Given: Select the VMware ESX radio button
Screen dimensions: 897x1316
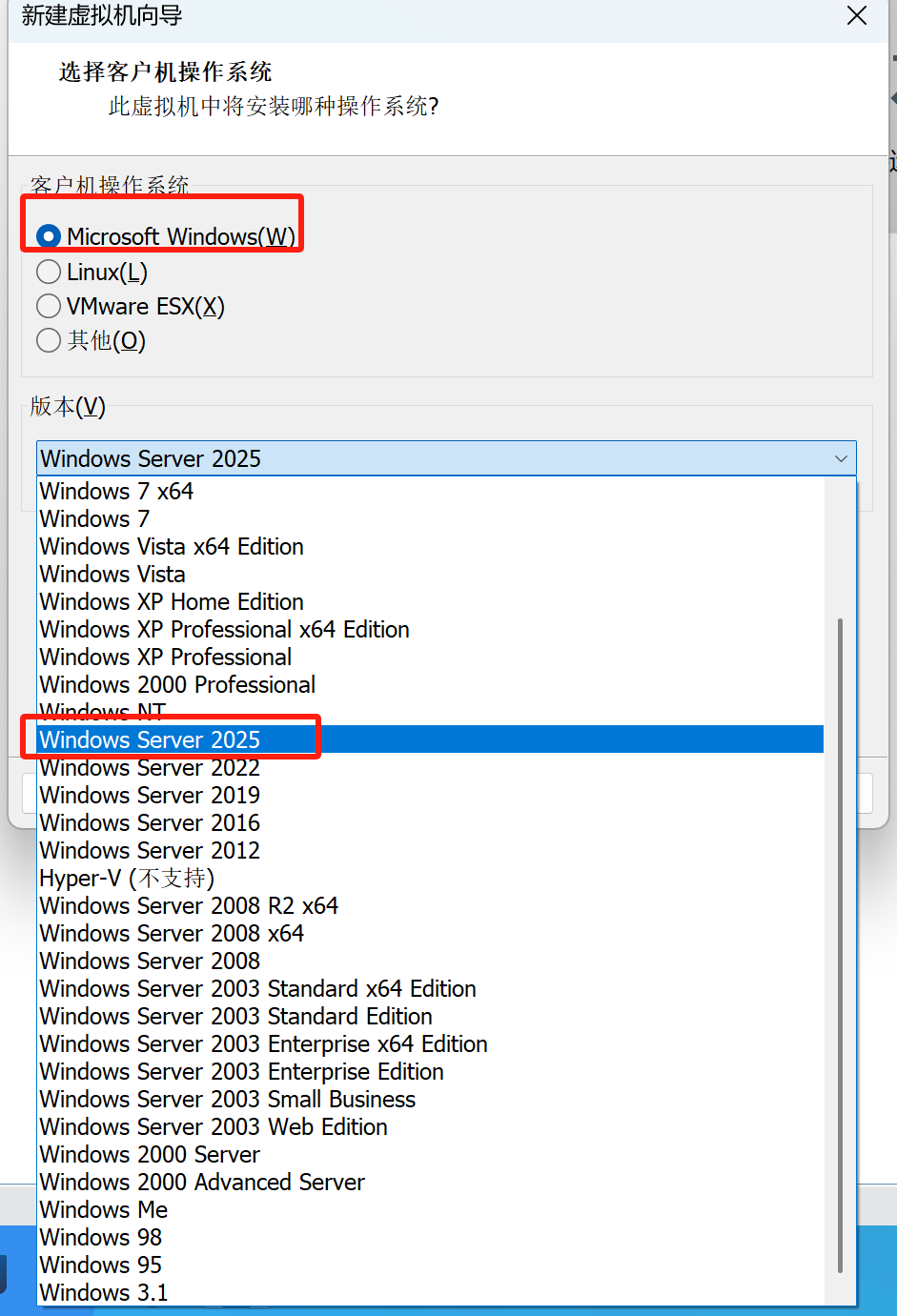Looking at the screenshot, I should coord(49,306).
